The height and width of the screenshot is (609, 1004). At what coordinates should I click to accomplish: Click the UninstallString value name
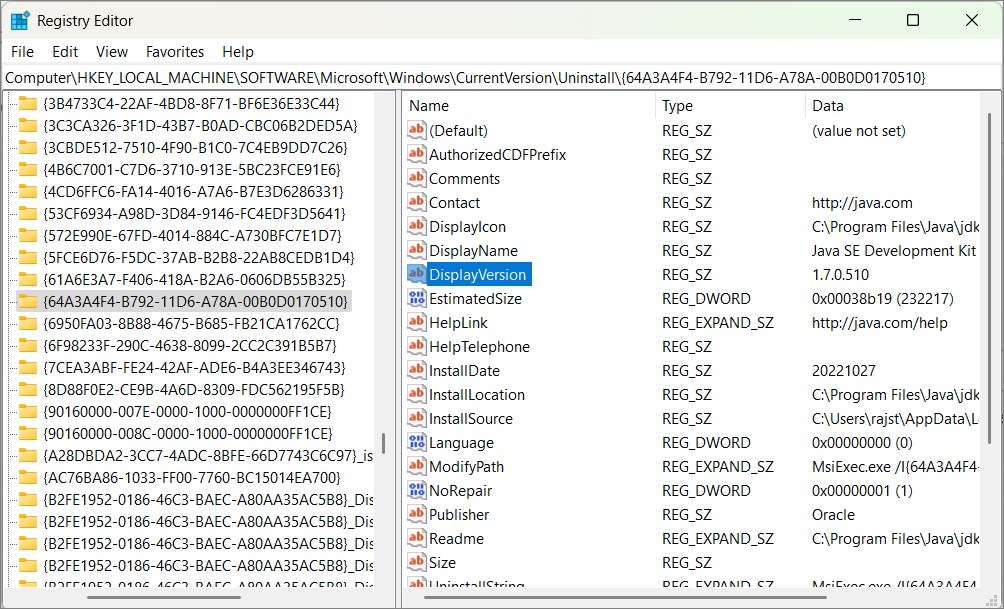click(x=477, y=585)
